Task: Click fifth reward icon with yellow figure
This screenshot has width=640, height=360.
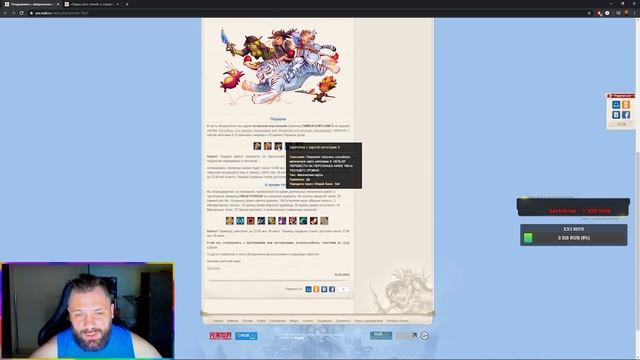Action: point(272,221)
